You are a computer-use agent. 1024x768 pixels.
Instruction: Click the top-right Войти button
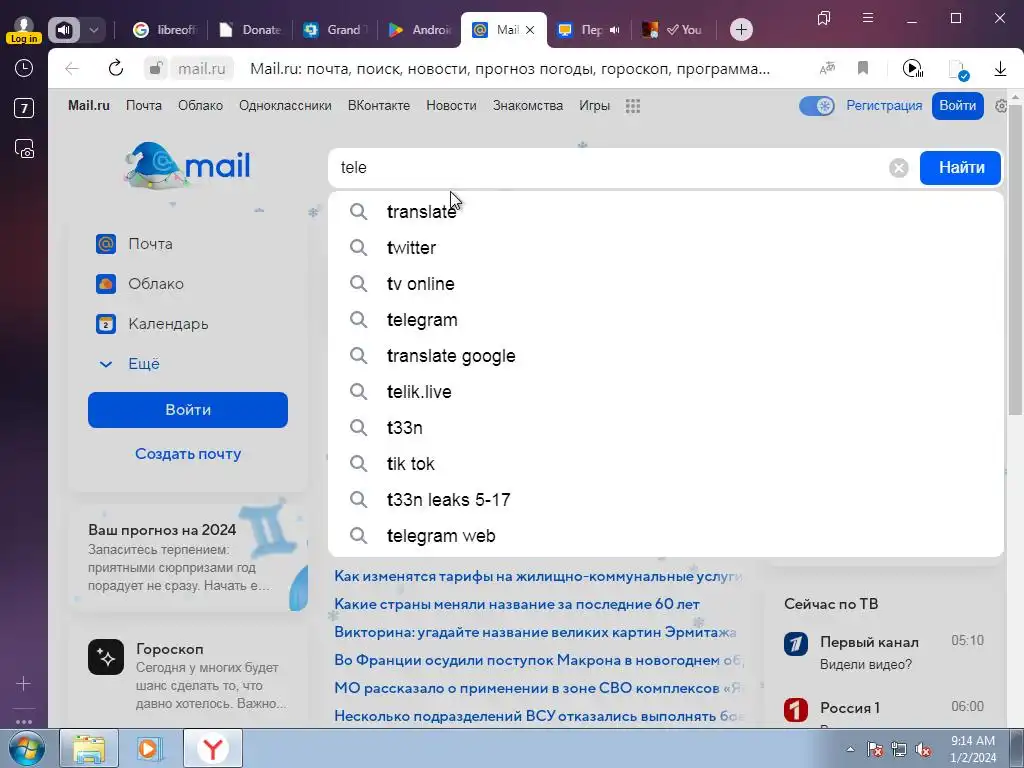957,106
